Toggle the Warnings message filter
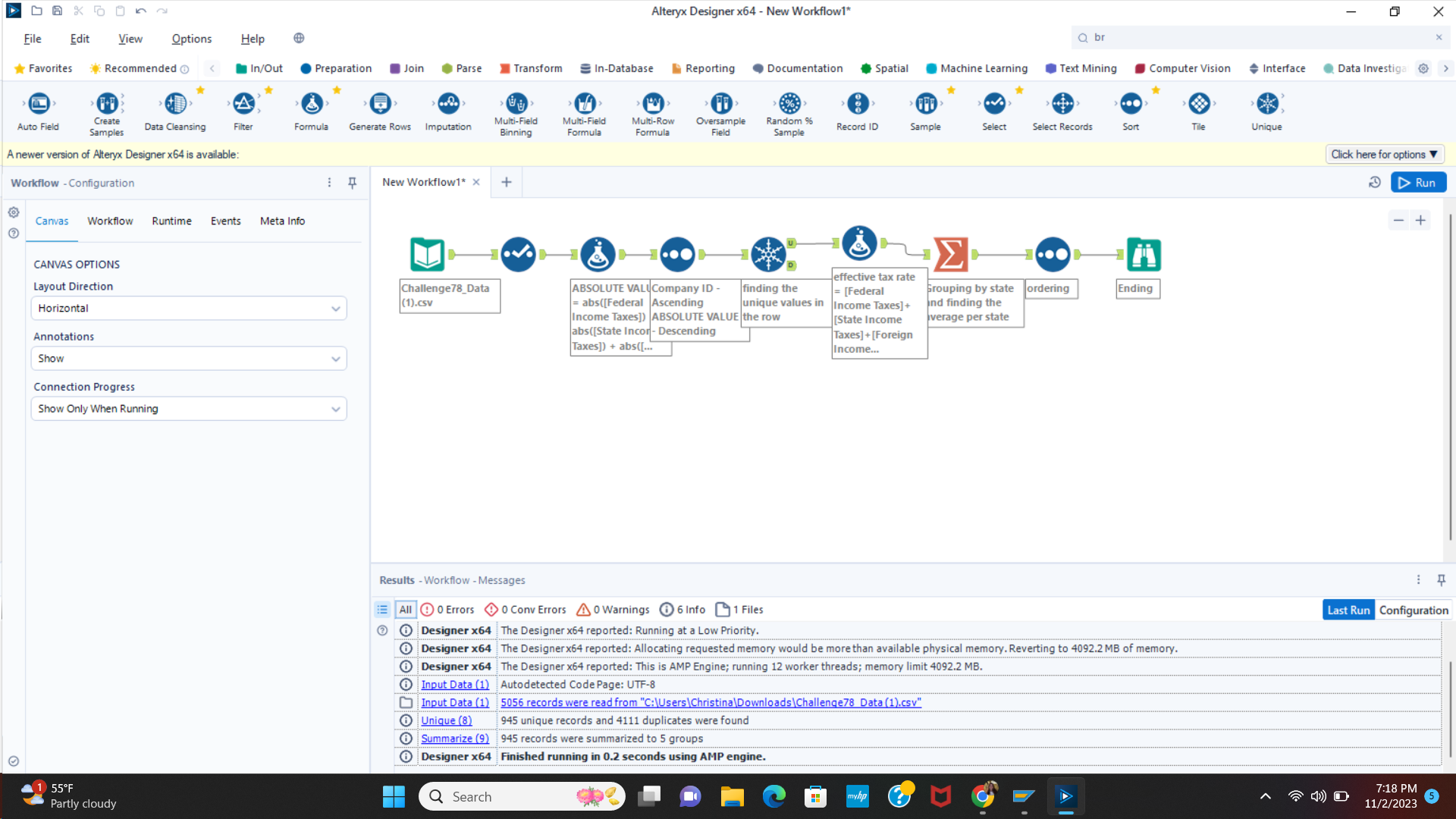The height and width of the screenshot is (819, 1456). click(x=613, y=610)
